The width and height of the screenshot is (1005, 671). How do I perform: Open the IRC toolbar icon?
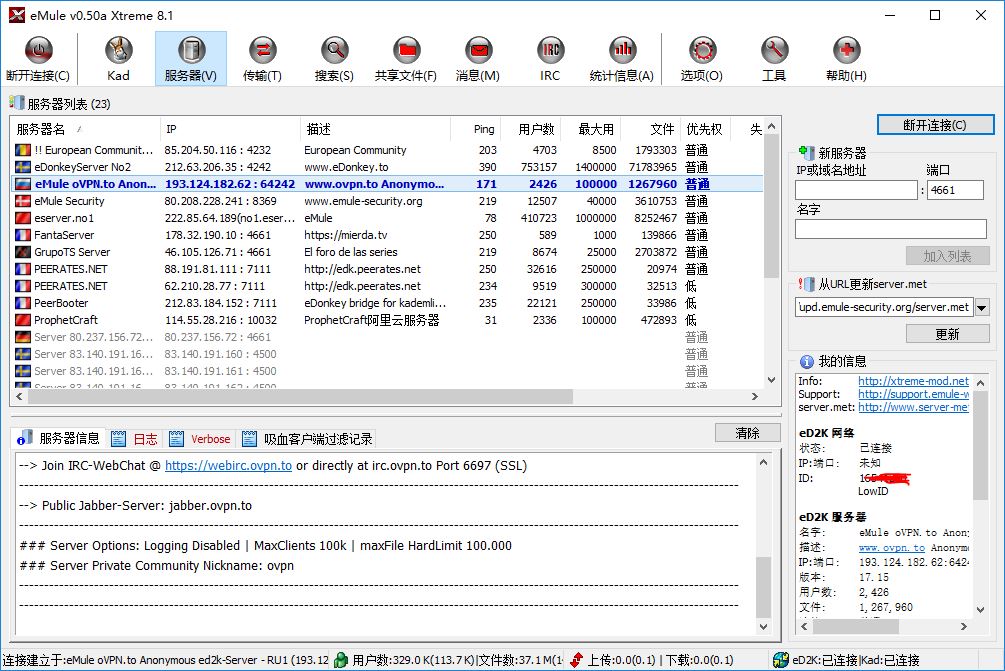click(x=550, y=59)
